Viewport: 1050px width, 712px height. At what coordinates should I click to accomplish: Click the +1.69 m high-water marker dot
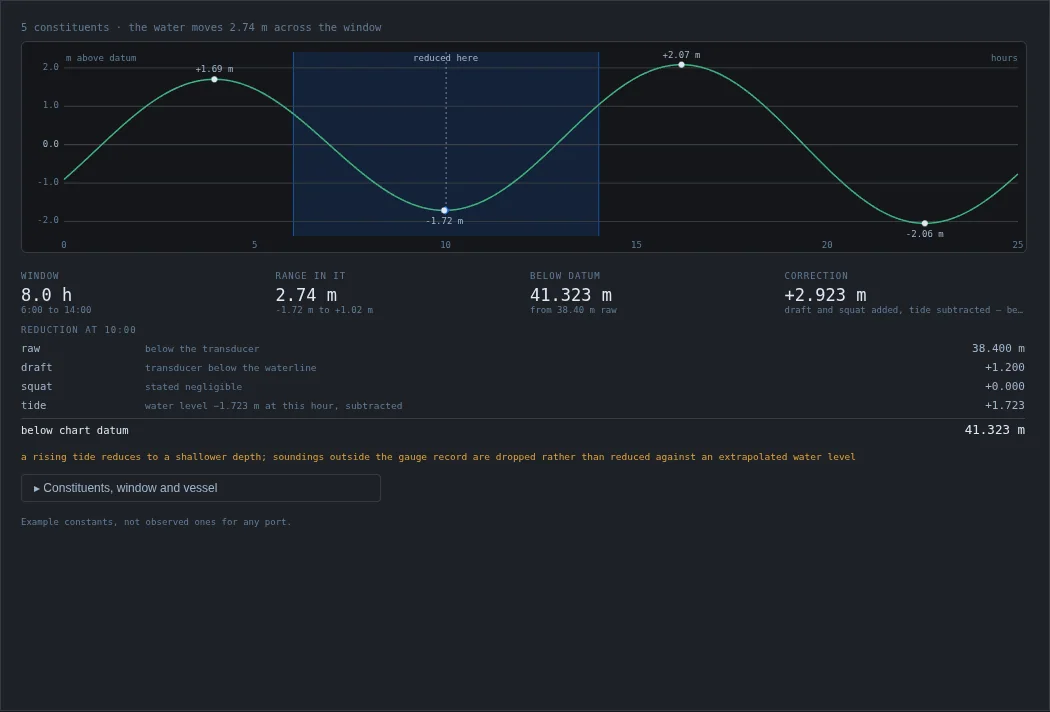click(214, 80)
